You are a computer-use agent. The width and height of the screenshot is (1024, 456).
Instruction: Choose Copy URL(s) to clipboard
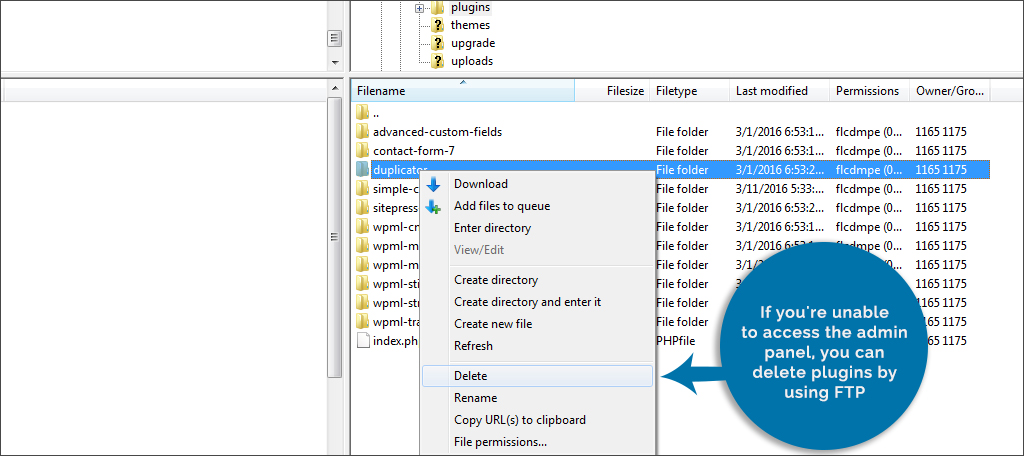pos(537,420)
